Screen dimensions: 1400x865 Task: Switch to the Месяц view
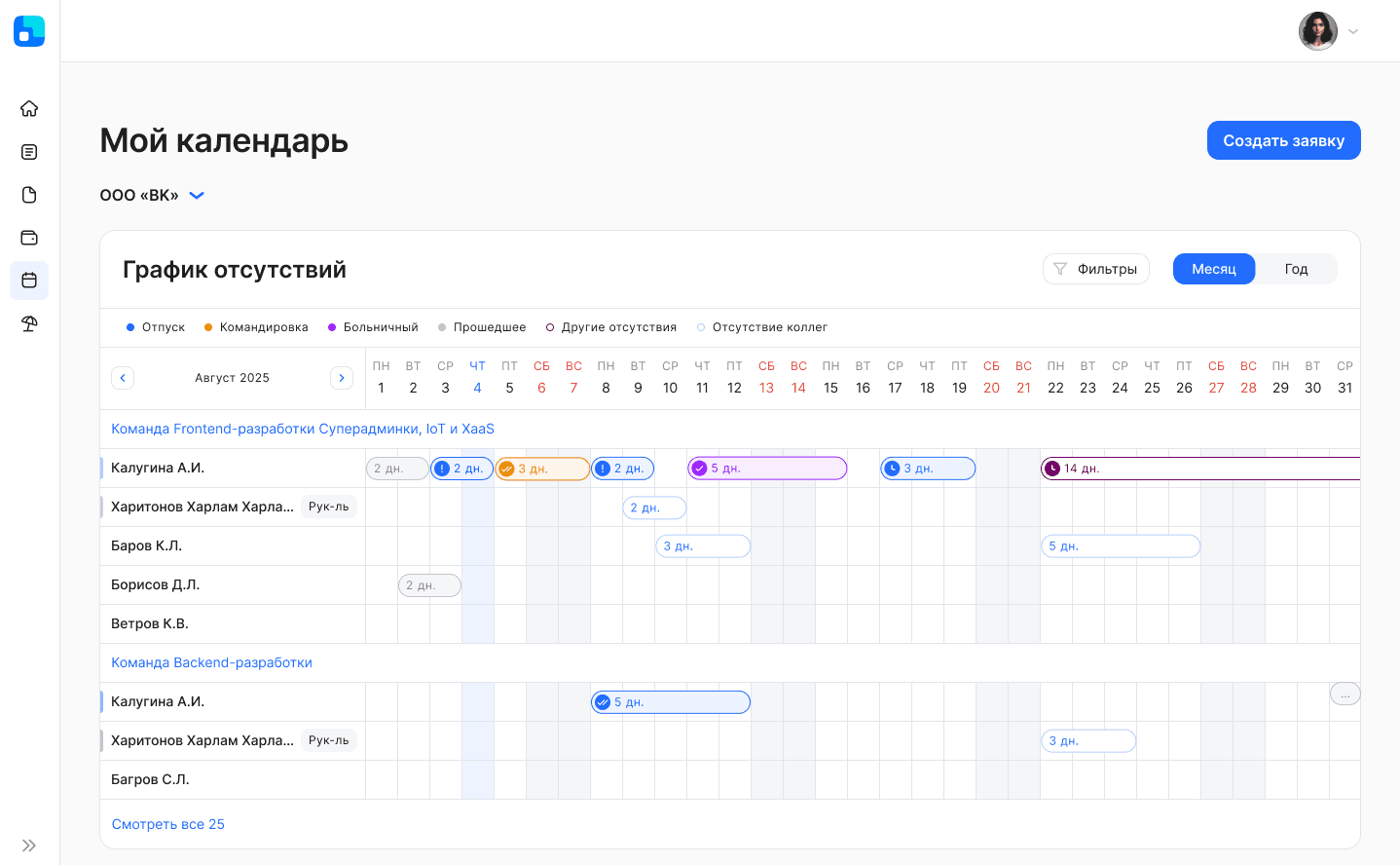coord(1213,269)
